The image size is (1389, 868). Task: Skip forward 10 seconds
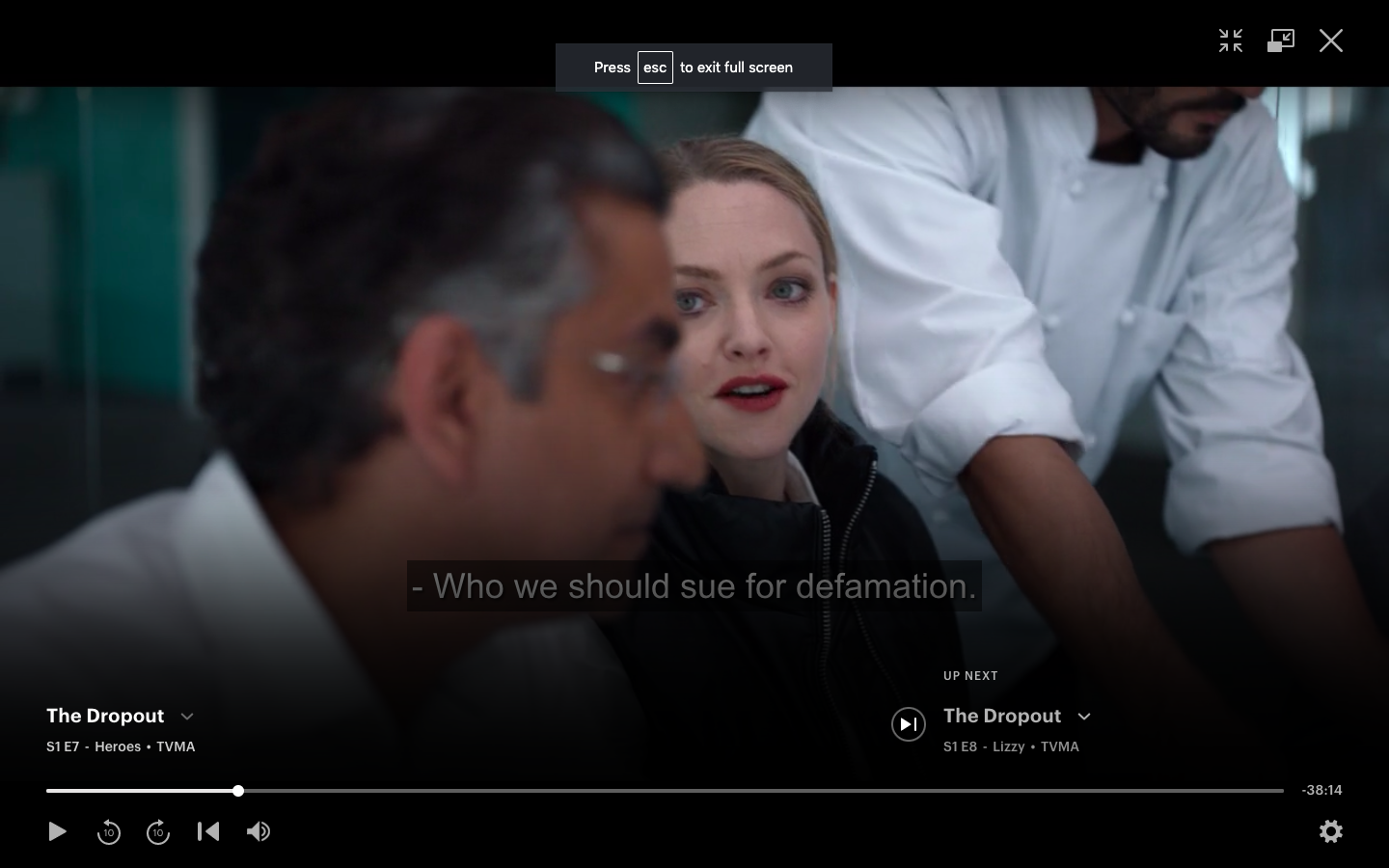pos(158,831)
